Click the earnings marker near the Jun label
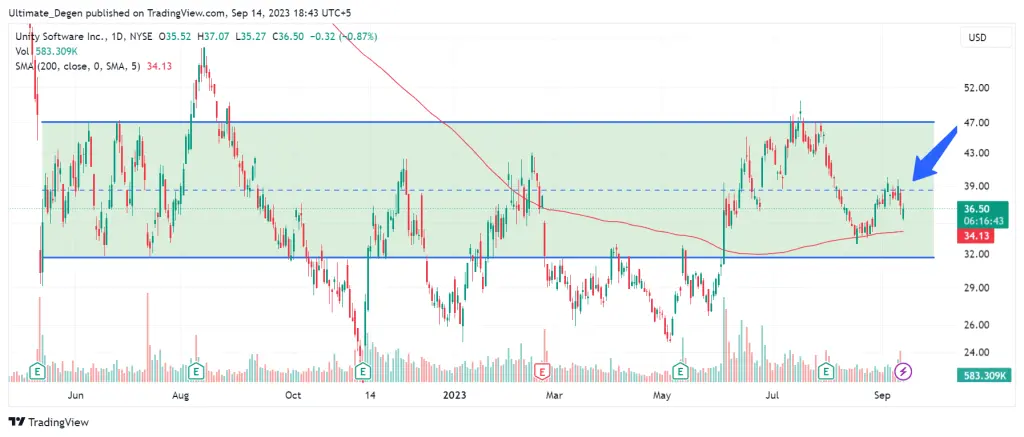Screen dimensions: 1024x437 pyautogui.click(x=39, y=372)
